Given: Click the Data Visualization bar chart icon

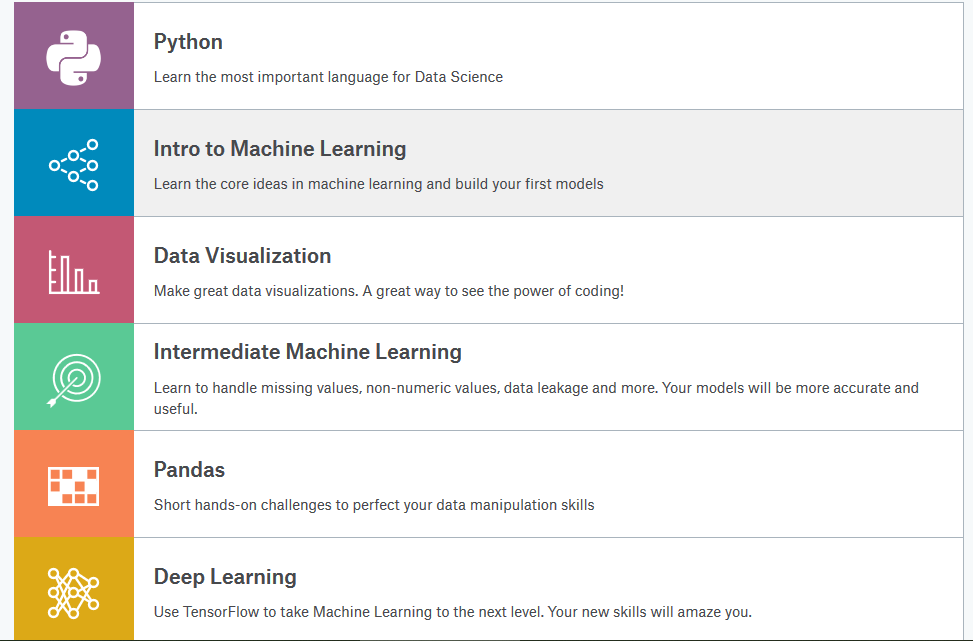Looking at the screenshot, I should point(74,271).
